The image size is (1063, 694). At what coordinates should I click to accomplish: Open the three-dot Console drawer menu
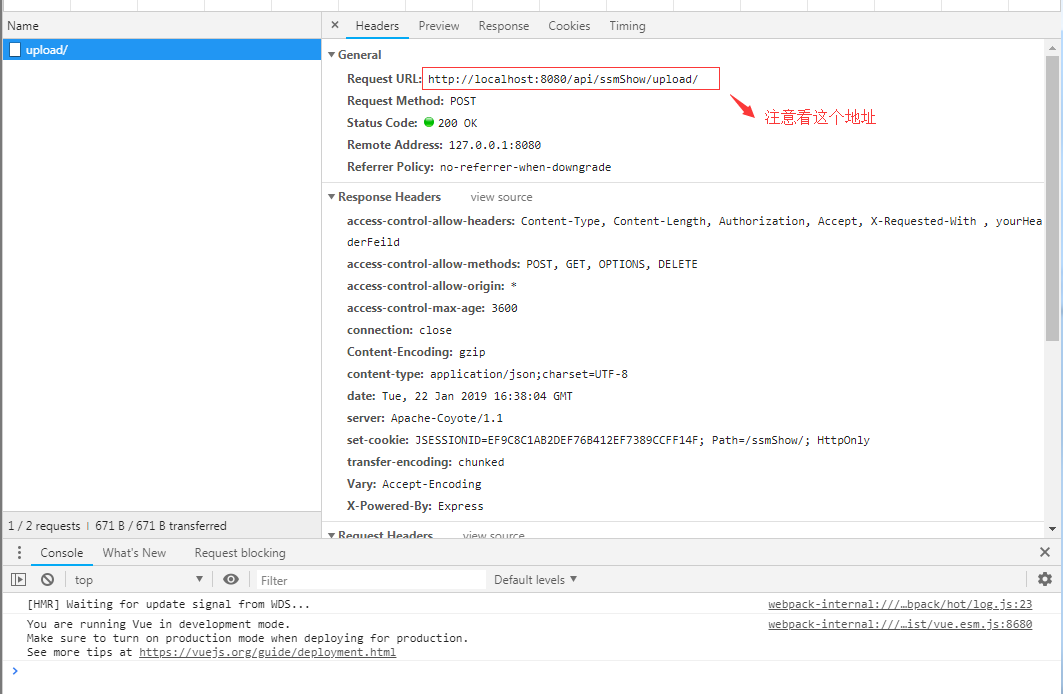(x=18, y=552)
